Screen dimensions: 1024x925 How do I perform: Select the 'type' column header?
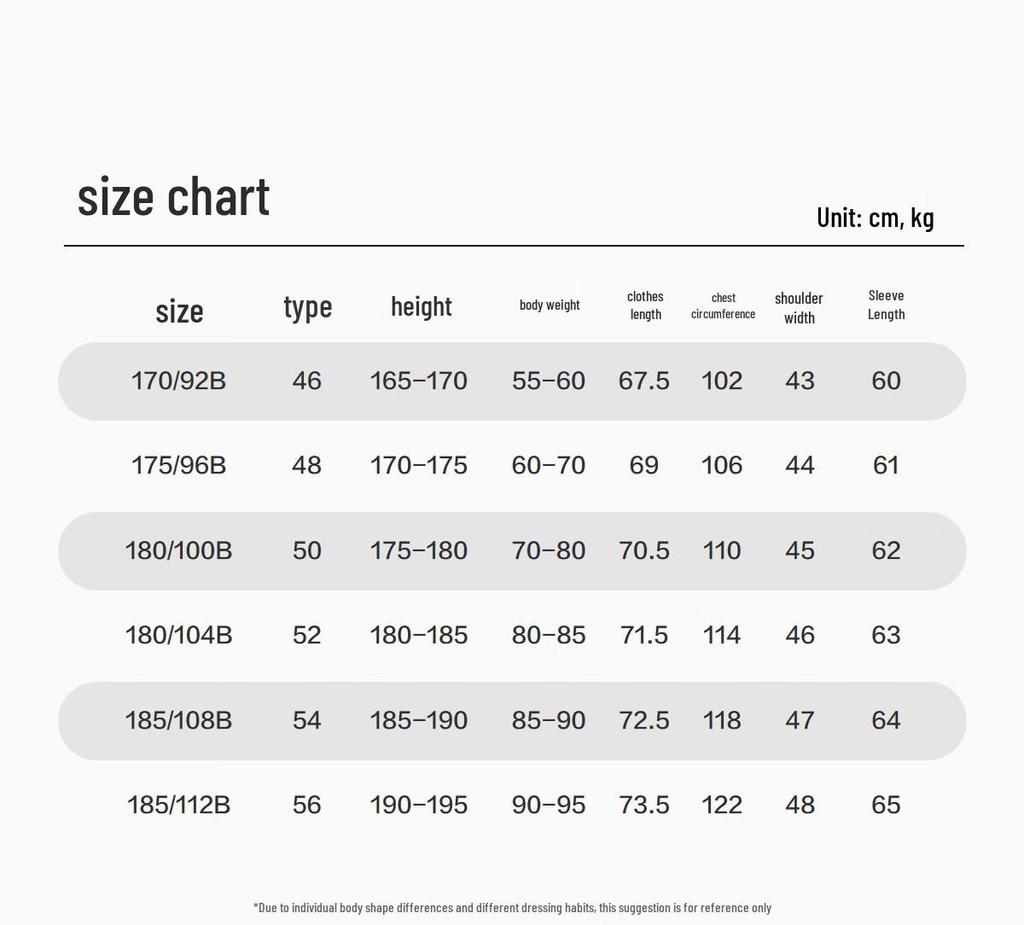(308, 307)
